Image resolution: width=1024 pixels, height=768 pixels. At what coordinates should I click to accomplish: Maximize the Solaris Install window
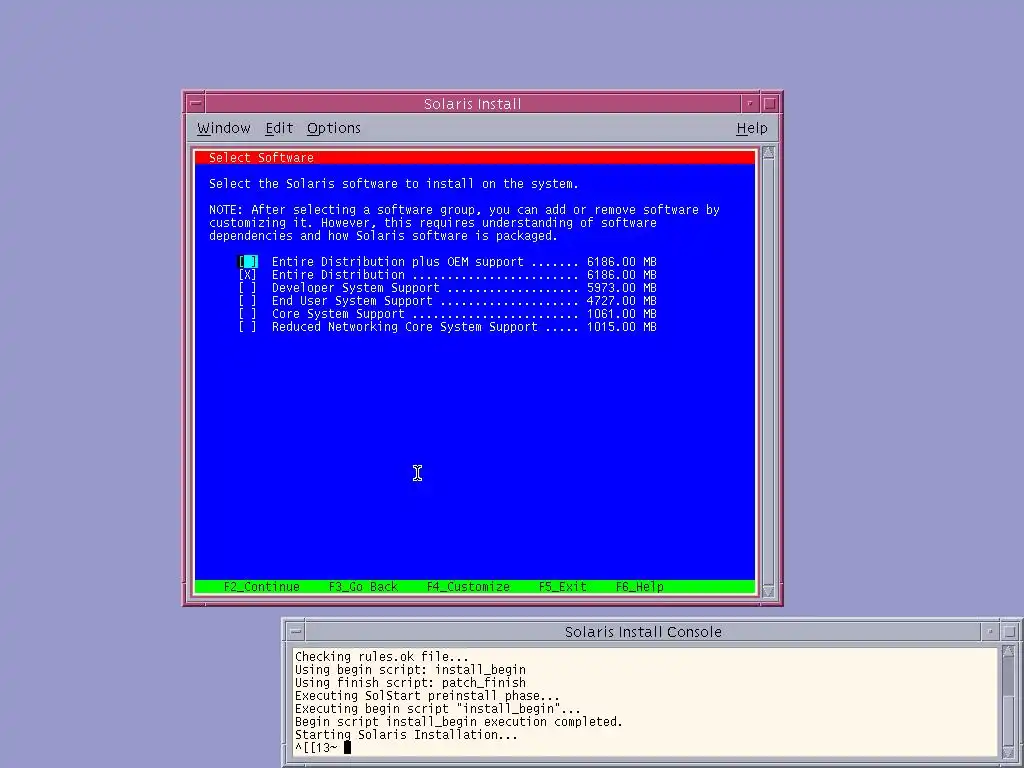coord(769,103)
